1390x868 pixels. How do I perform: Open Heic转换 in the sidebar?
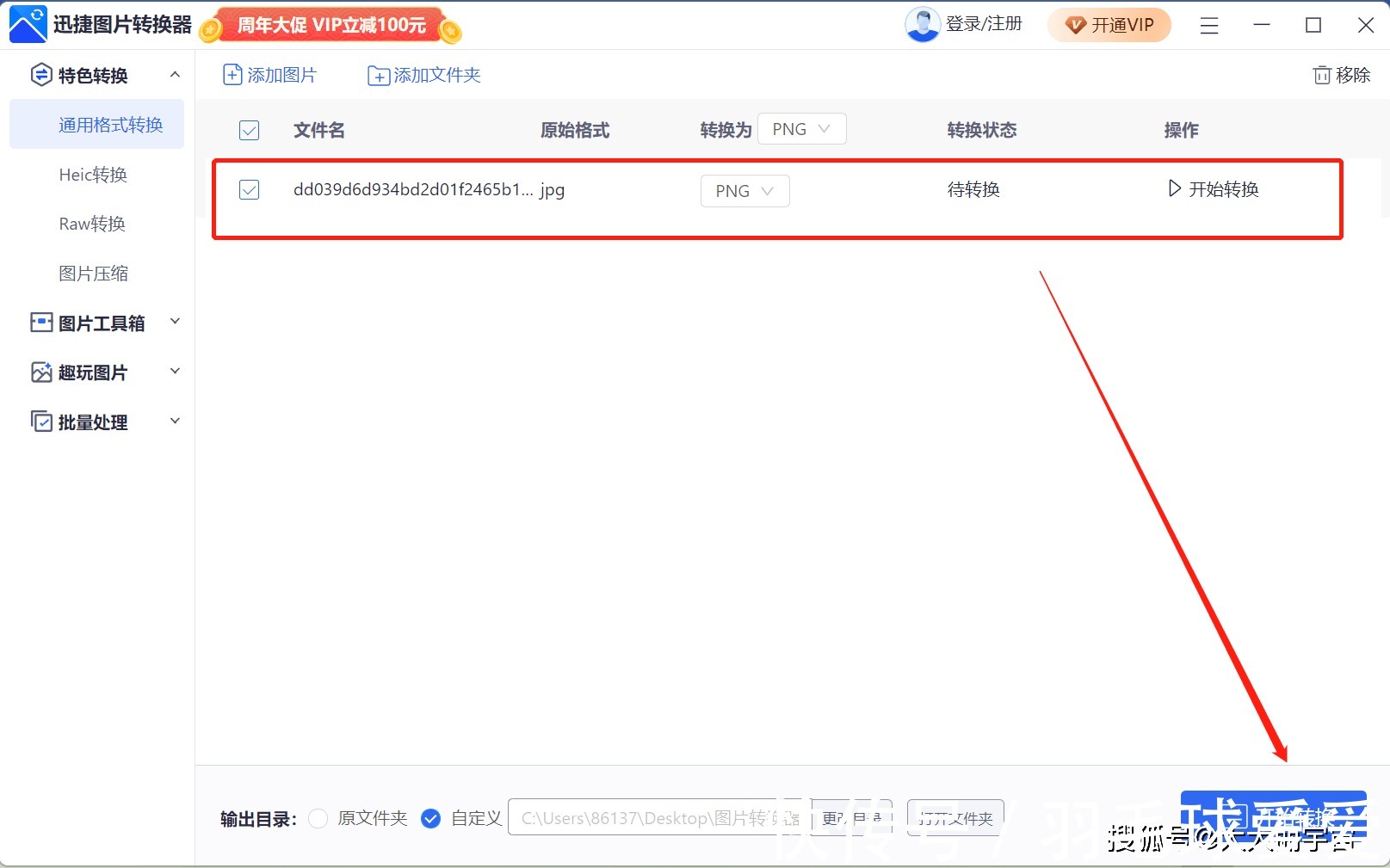[x=93, y=175]
